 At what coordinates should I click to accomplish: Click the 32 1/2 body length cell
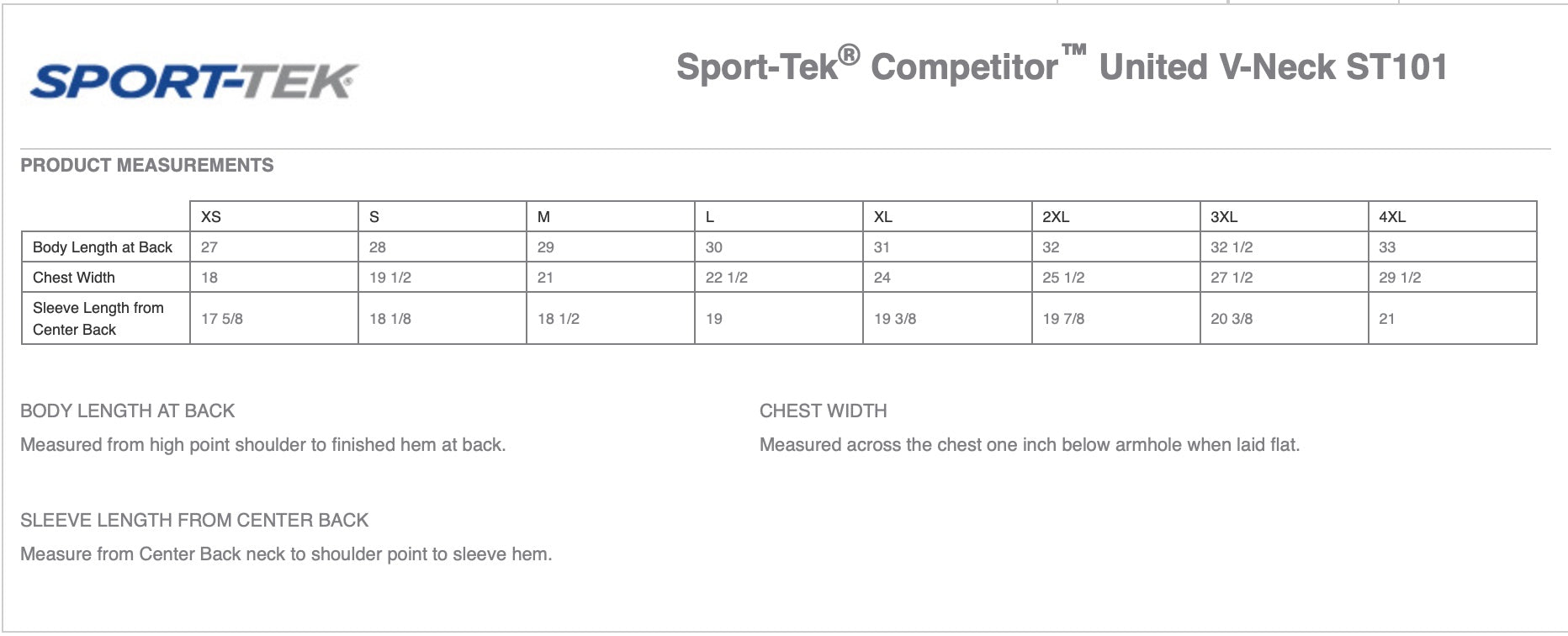pyautogui.click(x=1232, y=247)
